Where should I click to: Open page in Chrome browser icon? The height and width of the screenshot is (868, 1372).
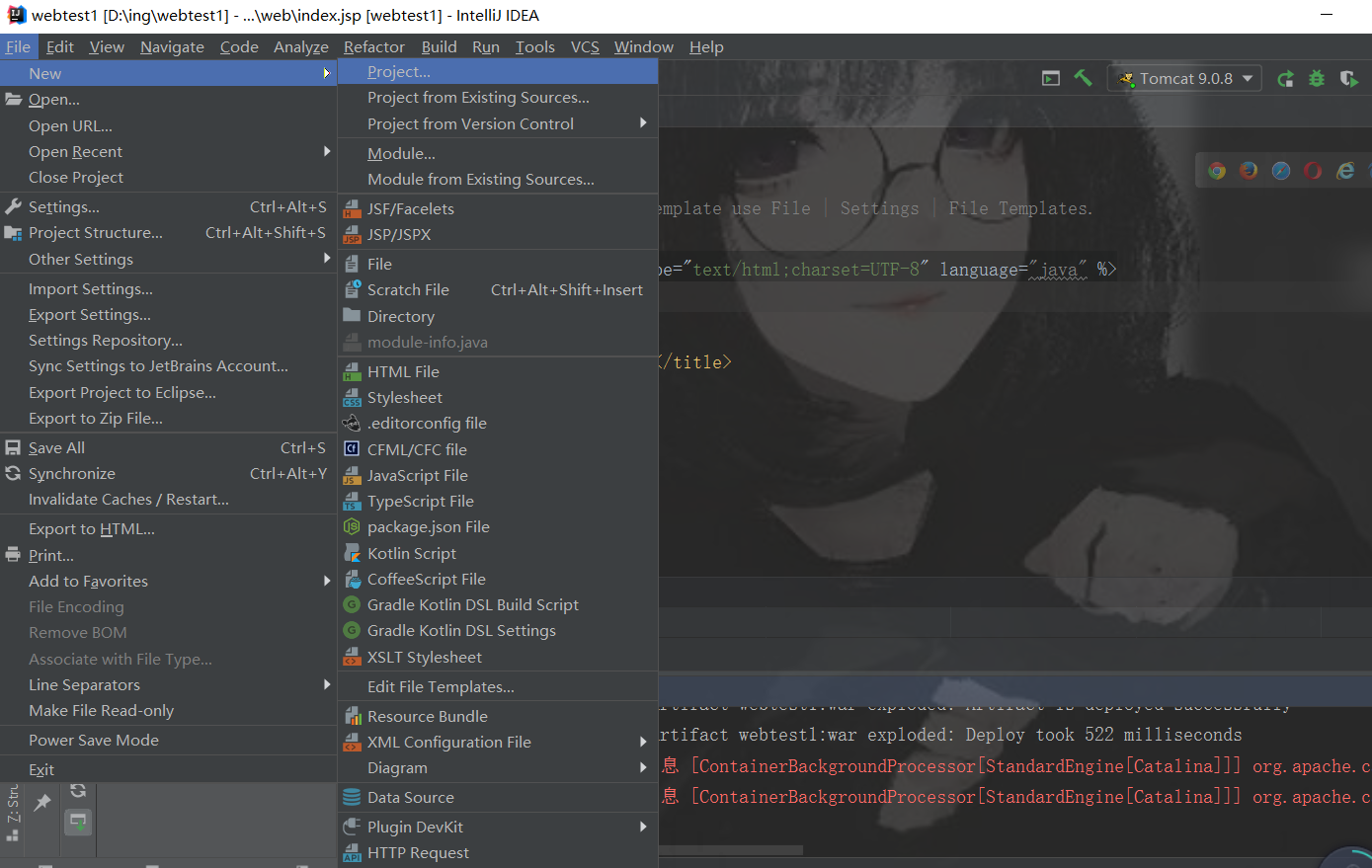pyautogui.click(x=1217, y=171)
